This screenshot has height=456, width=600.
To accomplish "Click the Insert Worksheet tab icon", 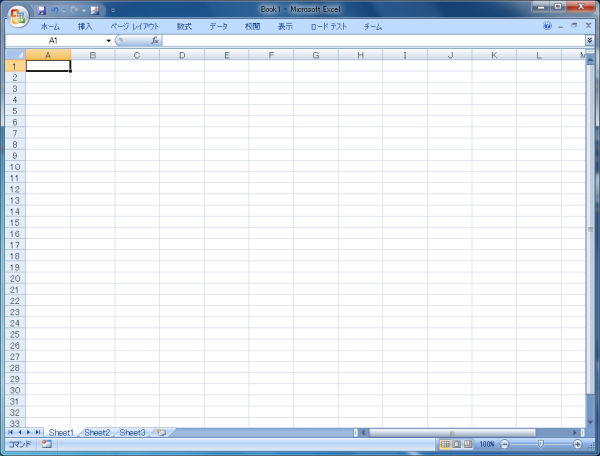I will (161, 432).
